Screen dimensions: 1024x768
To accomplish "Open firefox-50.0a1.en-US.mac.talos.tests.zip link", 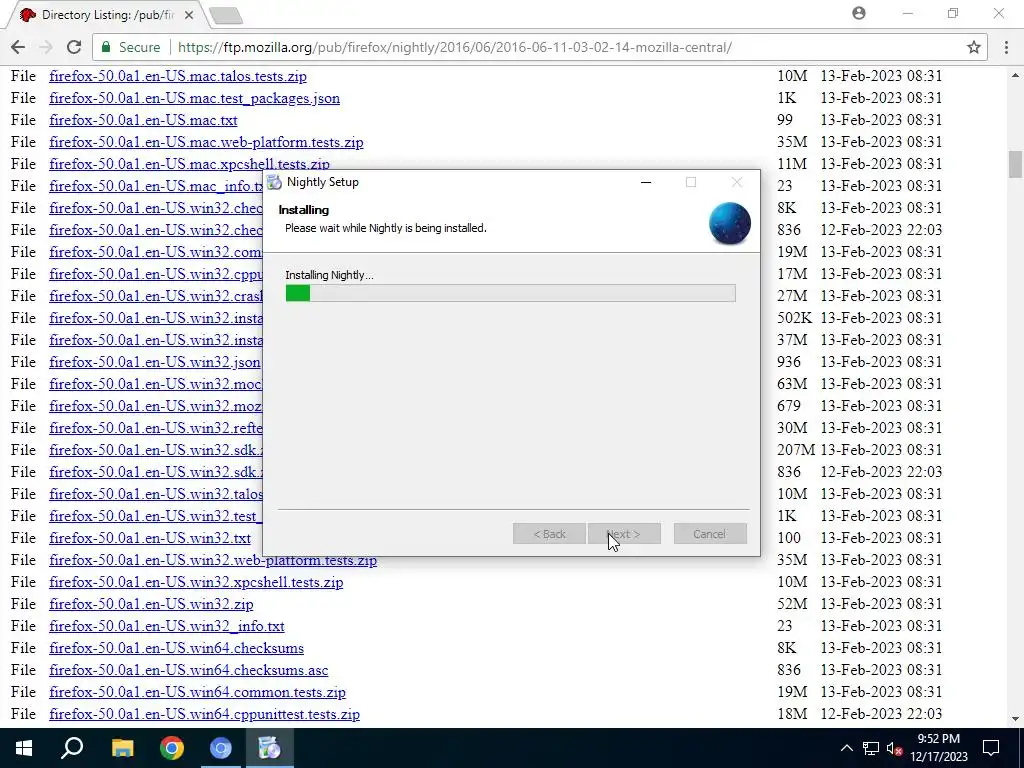I will point(178,76).
